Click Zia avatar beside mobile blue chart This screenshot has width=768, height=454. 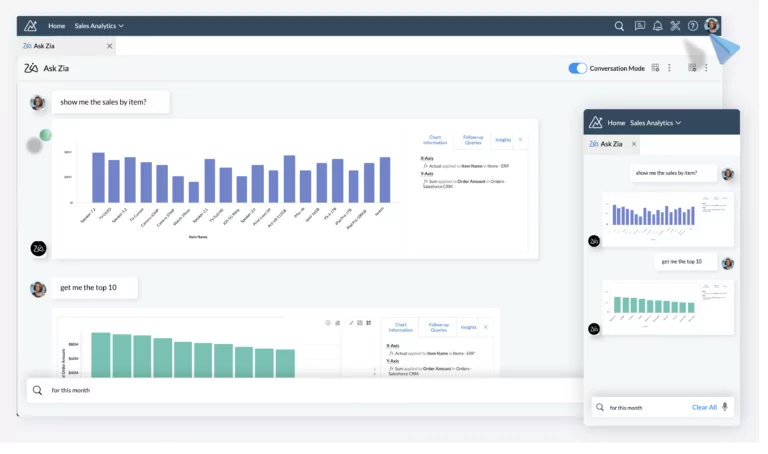tap(594, 241)
